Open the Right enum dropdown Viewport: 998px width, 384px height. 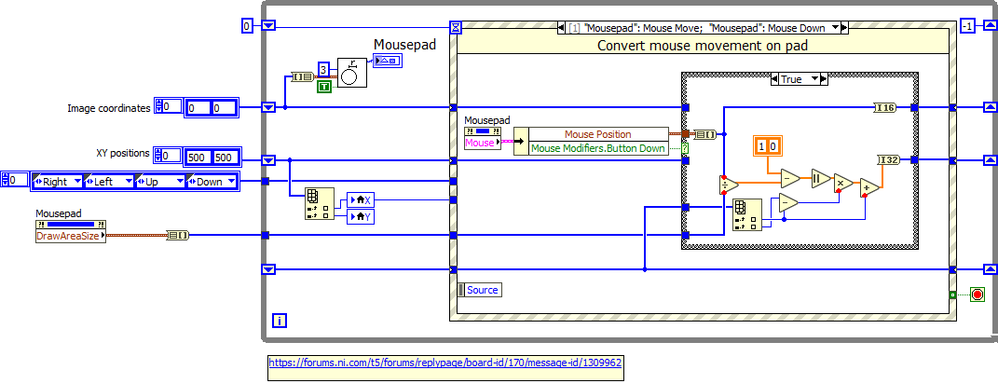click(x=57, y=181)
